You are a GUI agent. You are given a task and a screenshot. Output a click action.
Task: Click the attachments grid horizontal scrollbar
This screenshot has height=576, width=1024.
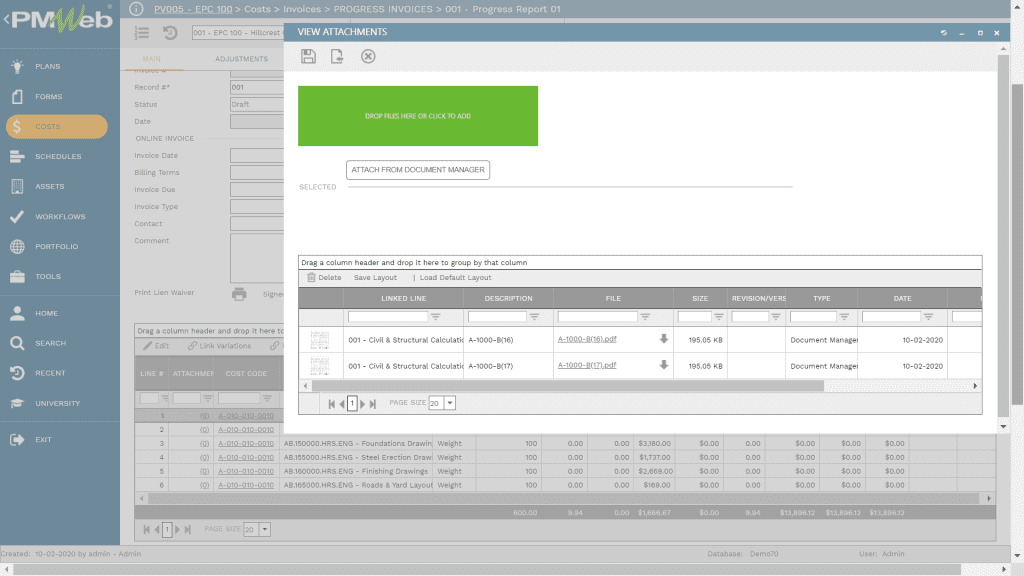coord(568,386)
